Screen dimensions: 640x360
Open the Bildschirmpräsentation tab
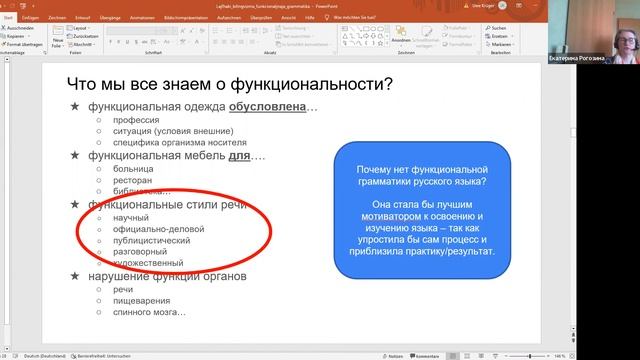tap(186, 18)
